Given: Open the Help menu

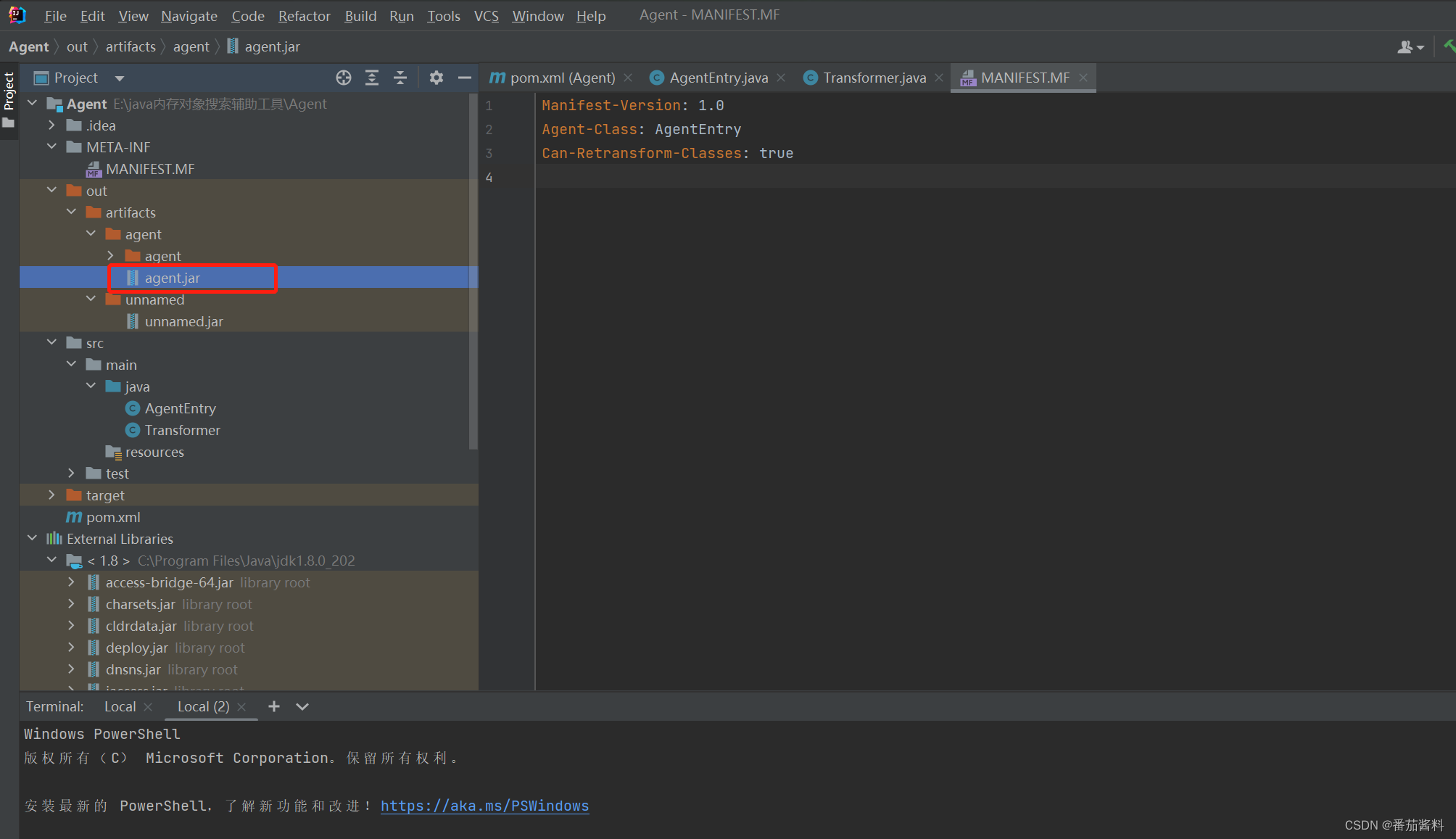Looking at the screenshot, I should tap(591, 16).
